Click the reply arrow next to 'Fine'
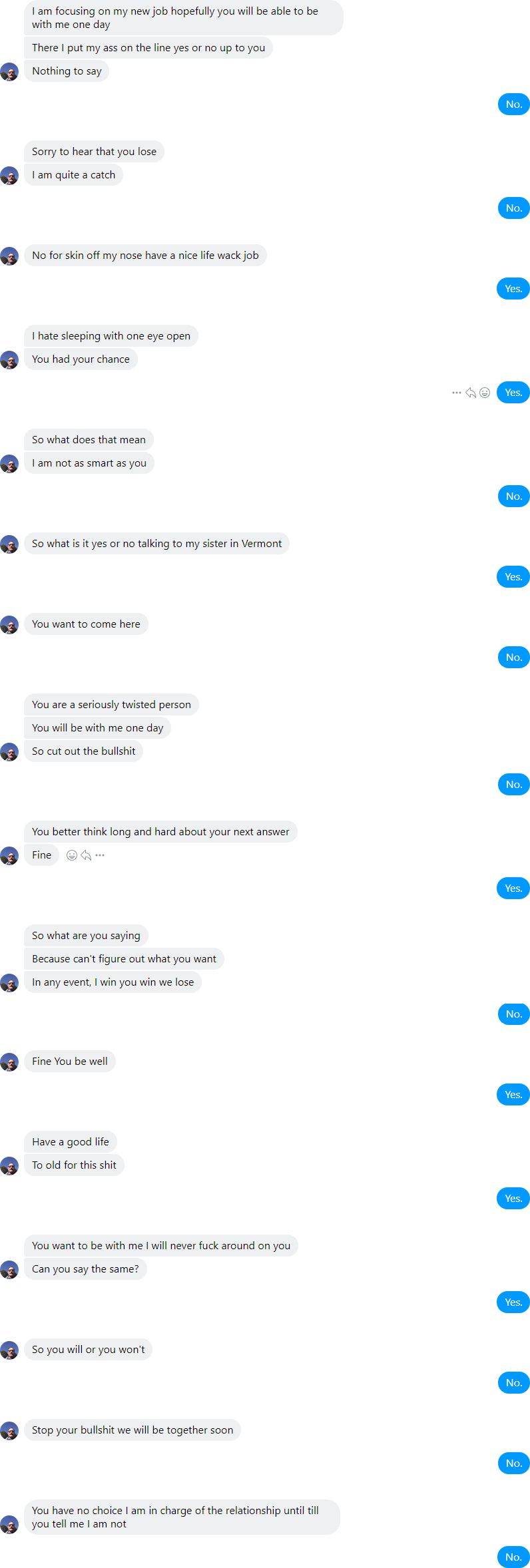This screenshot has height=1568, width=530. (x=86, y=855)
